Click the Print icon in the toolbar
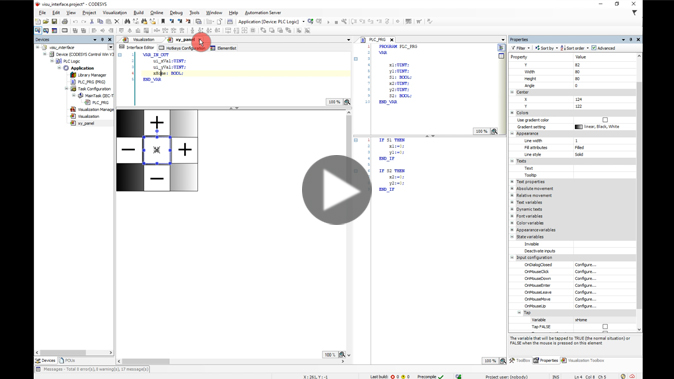The height and width of the screenshot is (379, 674). [x=64, y=21]
